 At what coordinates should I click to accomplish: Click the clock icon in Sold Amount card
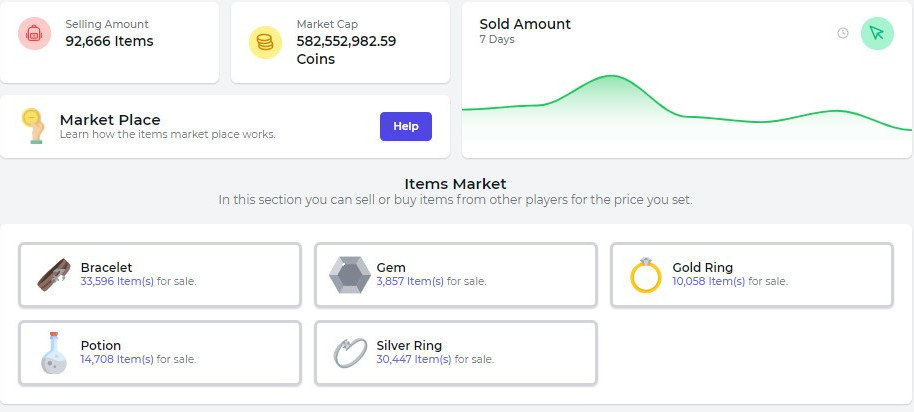(843, 33)
